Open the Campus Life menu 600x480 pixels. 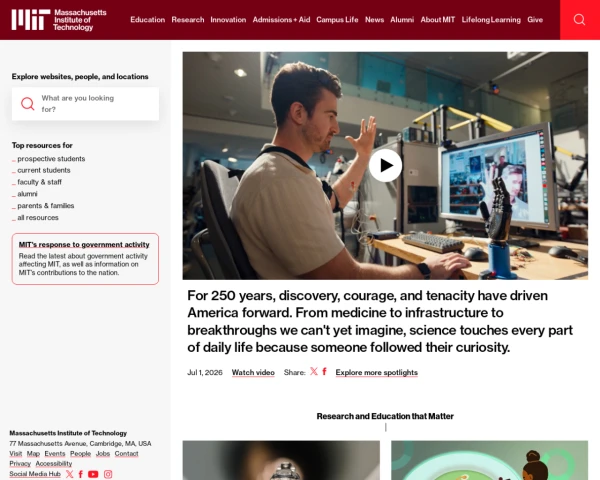(337, 20)
